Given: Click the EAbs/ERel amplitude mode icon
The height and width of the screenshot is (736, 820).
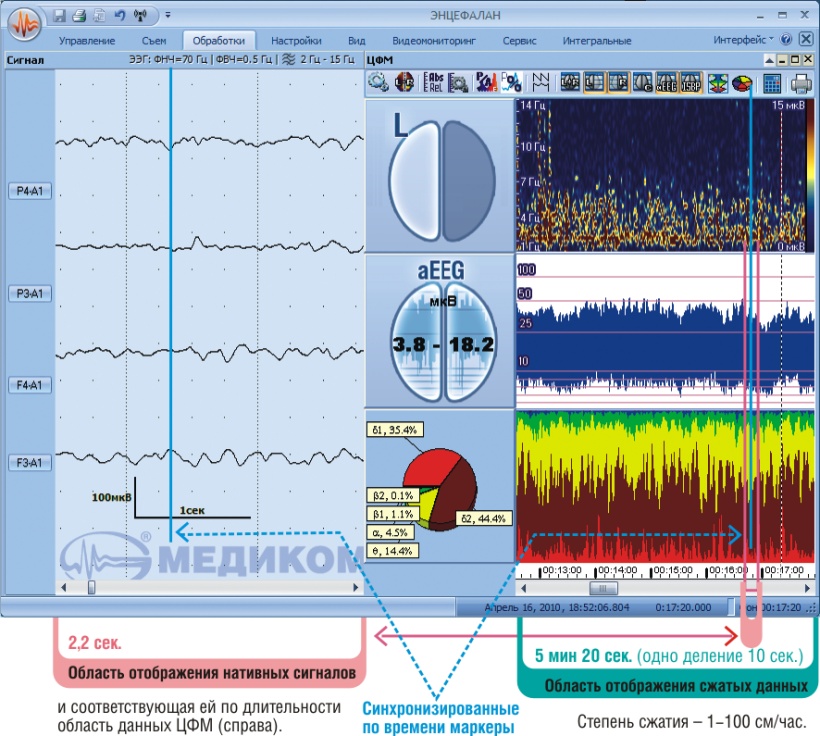Looking at the screenshot, I should point(432,82).
